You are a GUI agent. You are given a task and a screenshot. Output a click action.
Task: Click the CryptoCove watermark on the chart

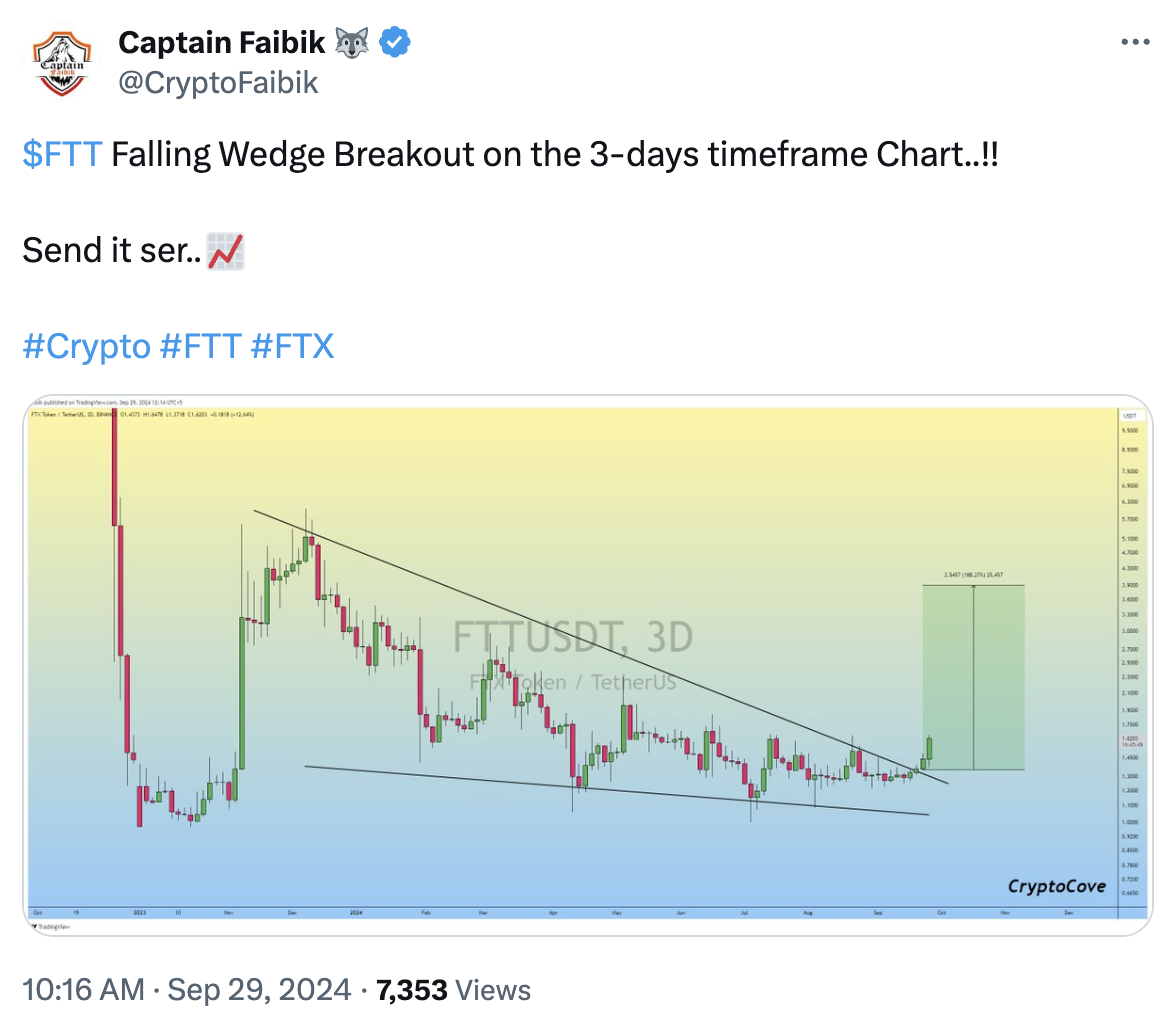point(1056,885)
